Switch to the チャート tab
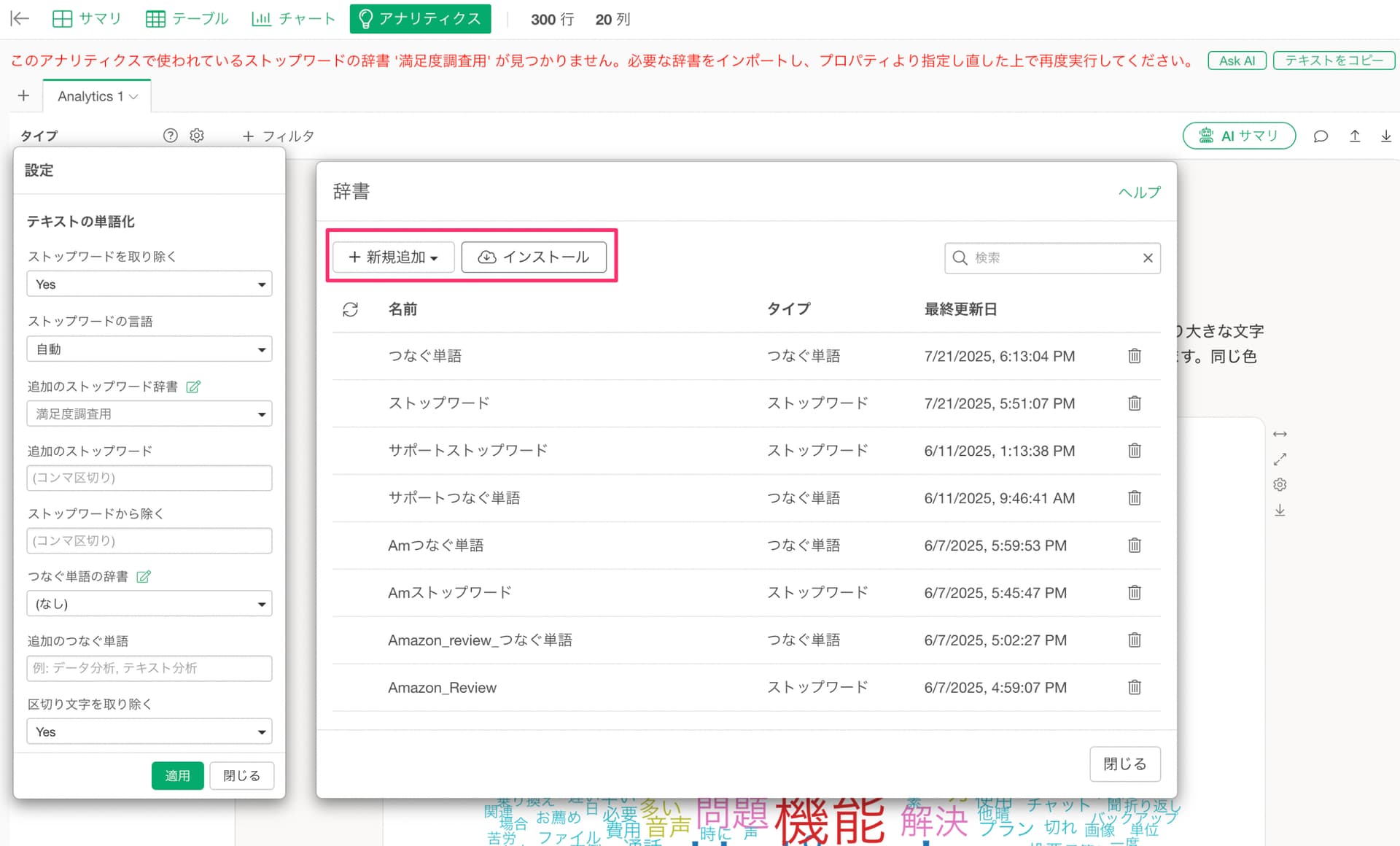 coord(293,19)
